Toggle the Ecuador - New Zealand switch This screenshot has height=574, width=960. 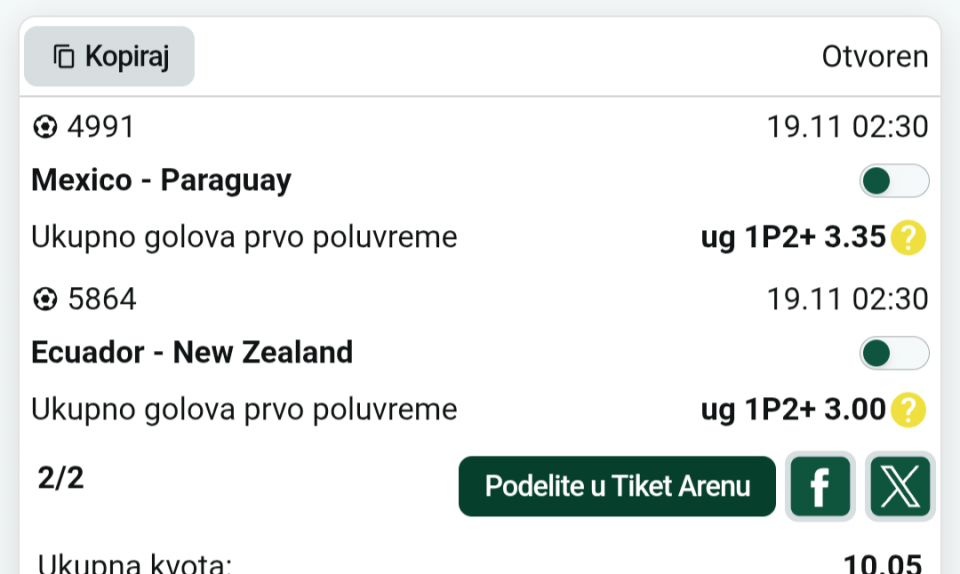coord(894,353)
